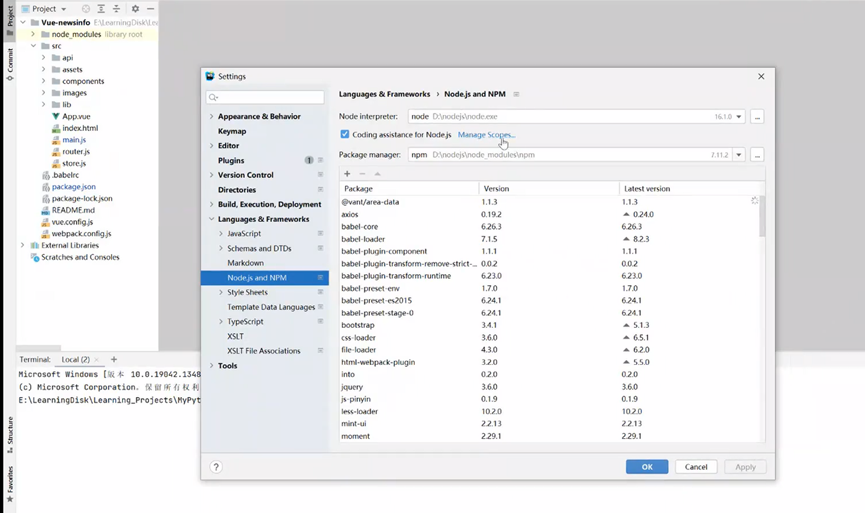Click Select Opened File target icon
The image size is (865, 513).
point(86,9)
